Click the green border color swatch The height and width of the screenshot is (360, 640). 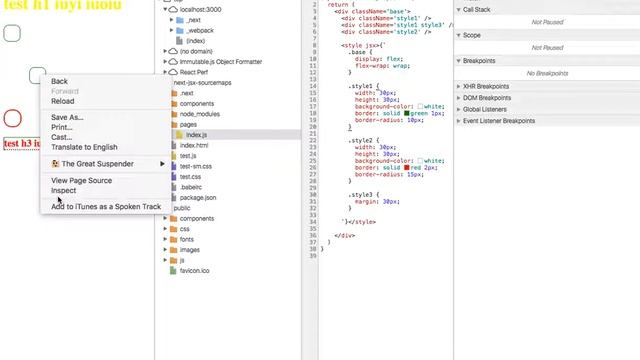tap(407, 113)
